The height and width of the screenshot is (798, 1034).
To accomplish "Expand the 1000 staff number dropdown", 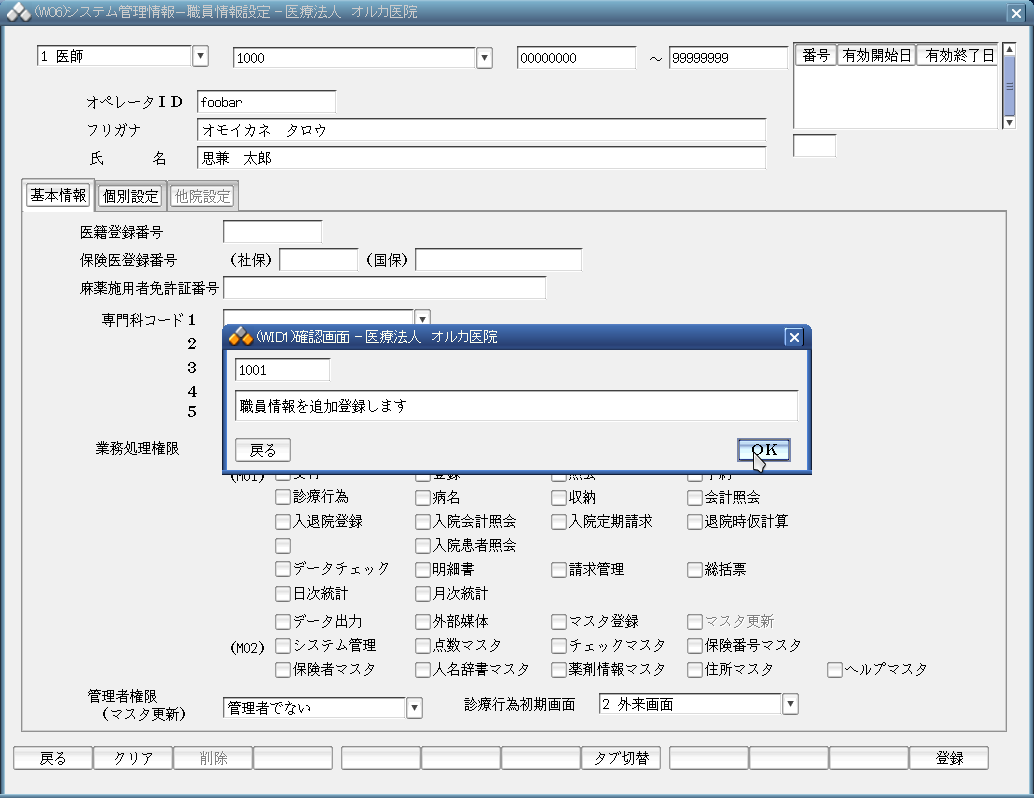I will (484, 58).
